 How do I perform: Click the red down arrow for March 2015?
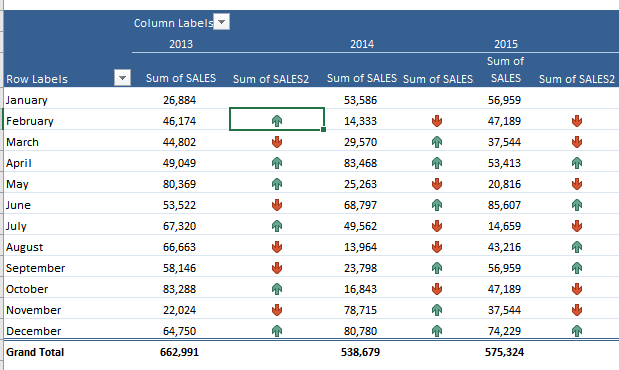577,142
